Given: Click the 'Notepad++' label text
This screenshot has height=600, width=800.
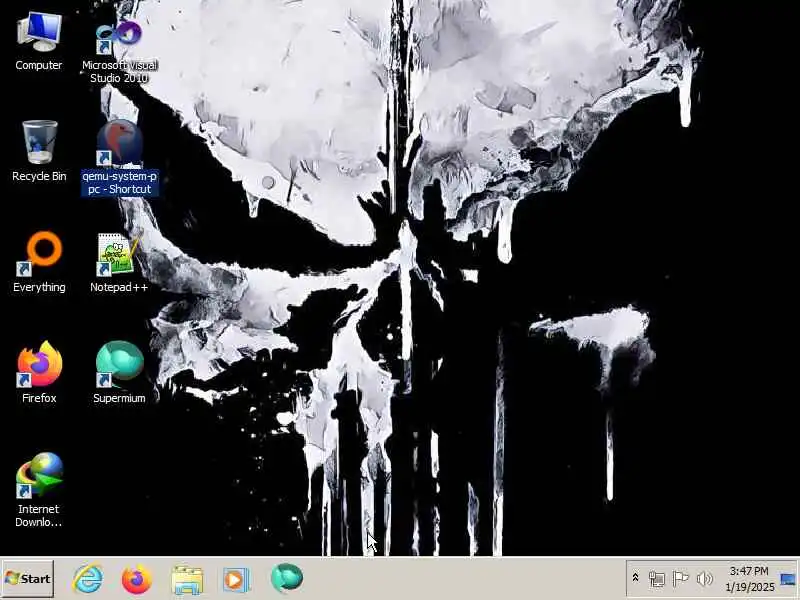Looking at the screenshot, I should (x=119, y=287).
